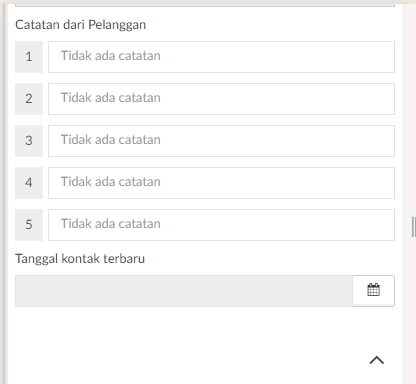Click customer note field number 1

click(x=221, y=57)
